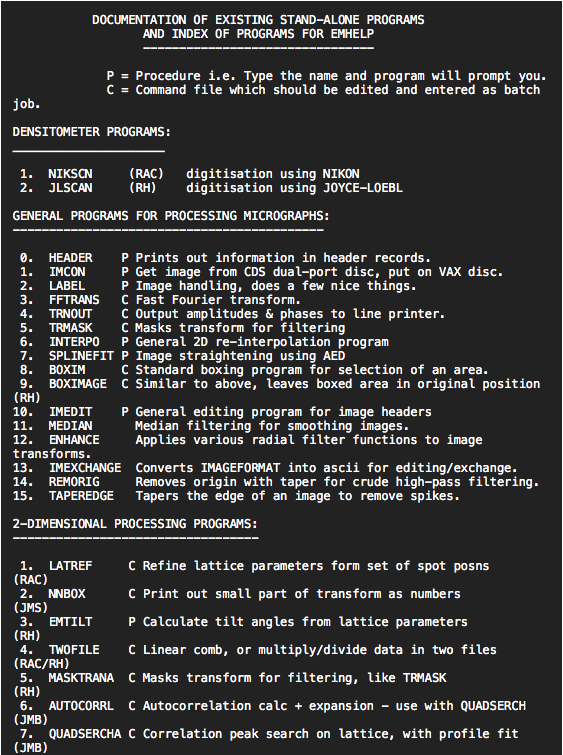The image size is (563, 755).
Task: Click the TAPEREDGE program entry
Action: pos(236,496)
